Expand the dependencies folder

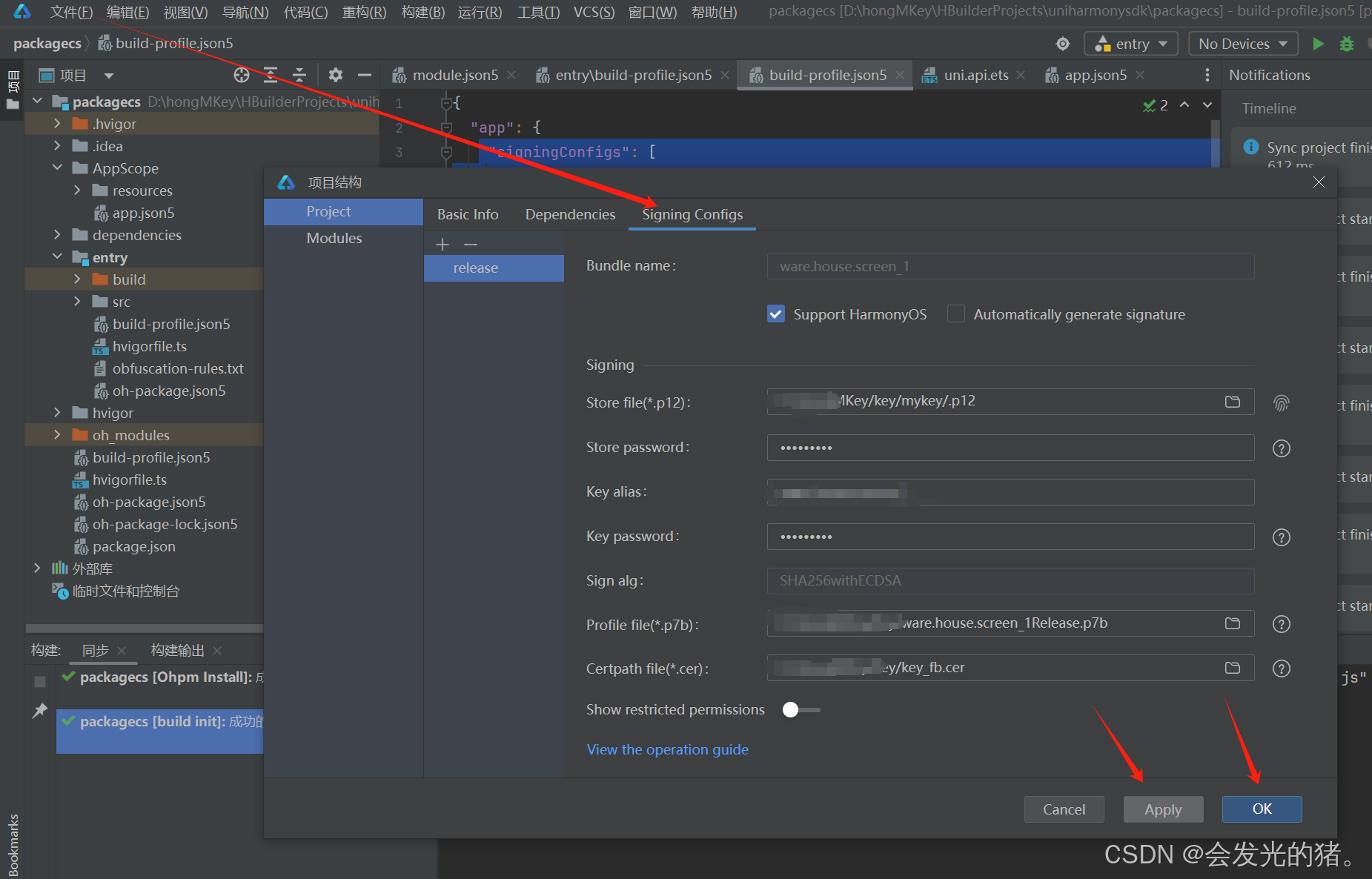point(58,235)
